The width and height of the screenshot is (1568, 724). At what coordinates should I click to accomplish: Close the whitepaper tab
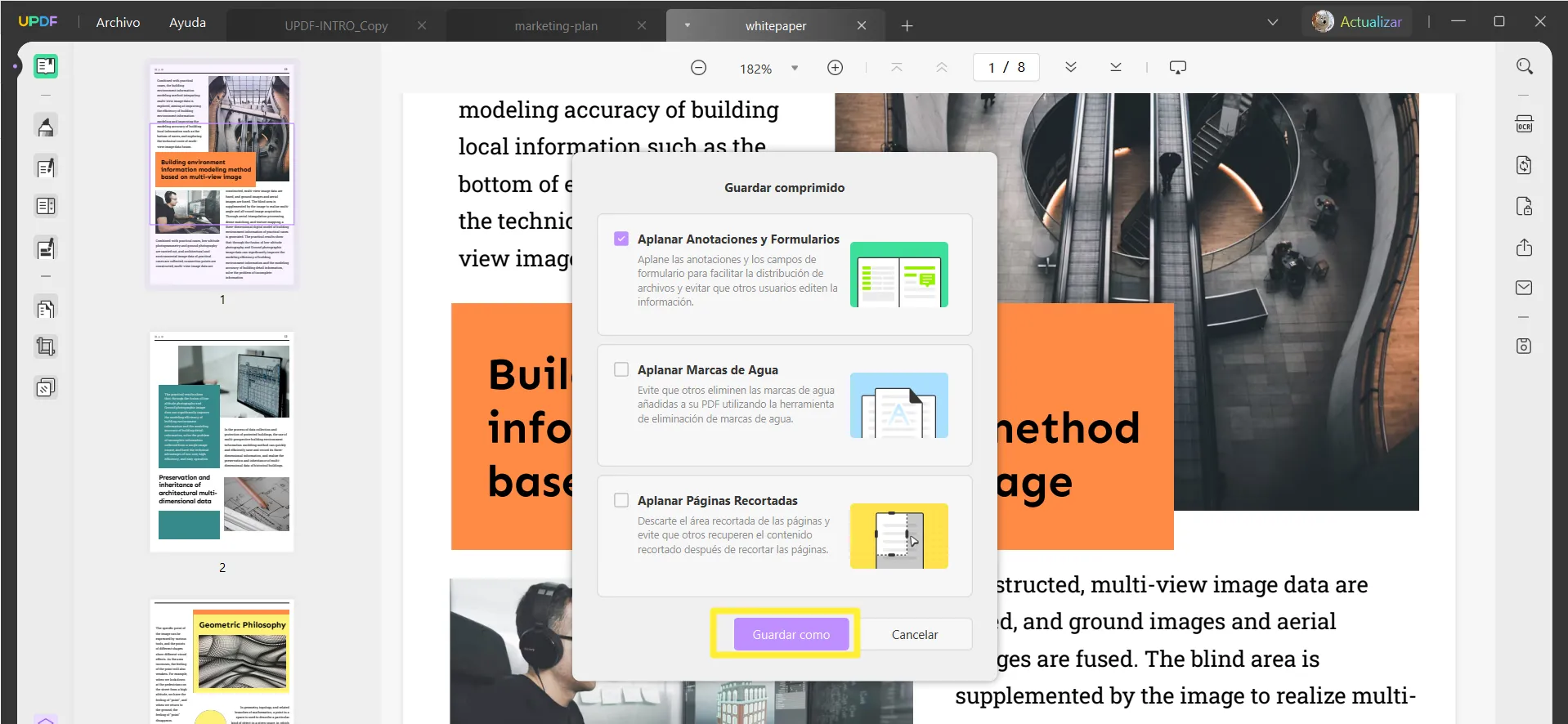click(x=862, y=26)
